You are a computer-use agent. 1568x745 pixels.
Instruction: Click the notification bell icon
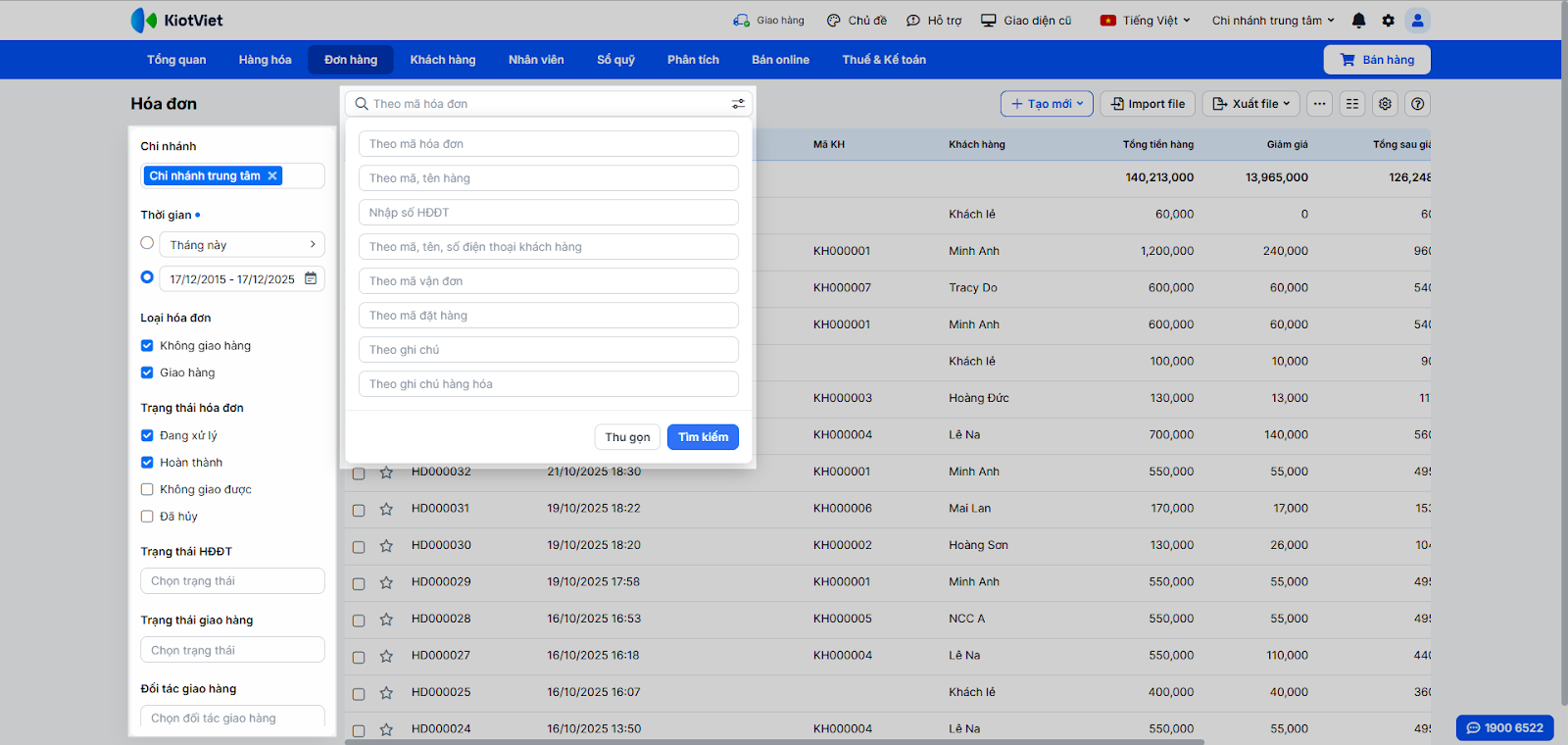tap(1358, 21)
